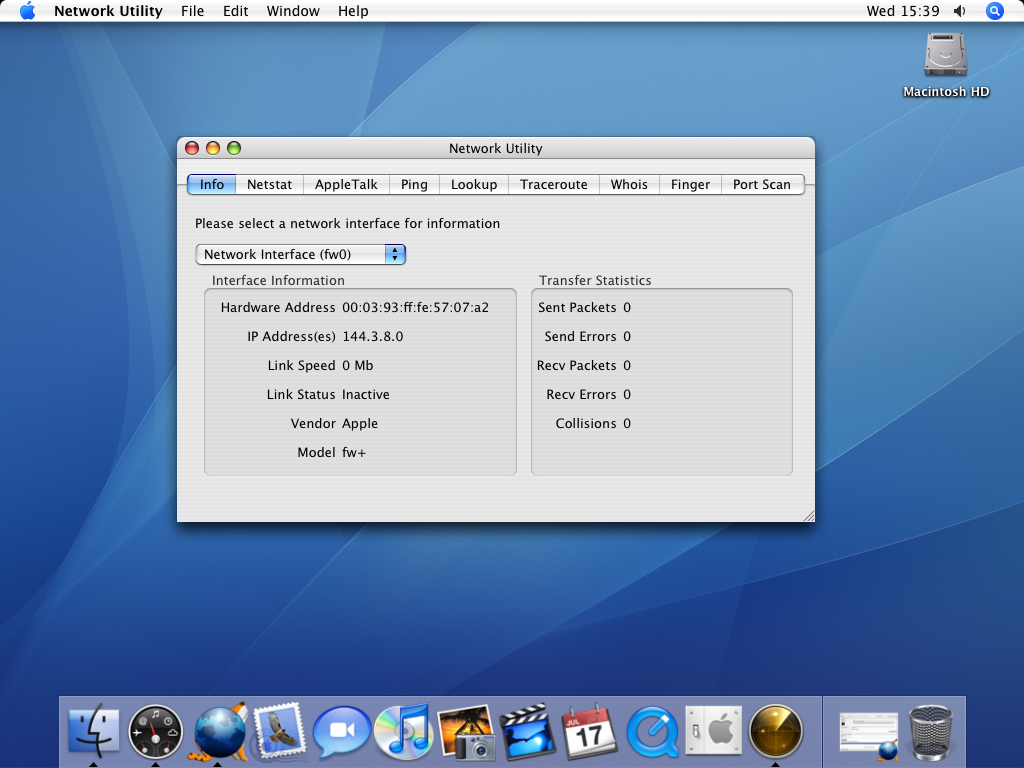
Task: Select the Finger tab
Action: point(690,185)
